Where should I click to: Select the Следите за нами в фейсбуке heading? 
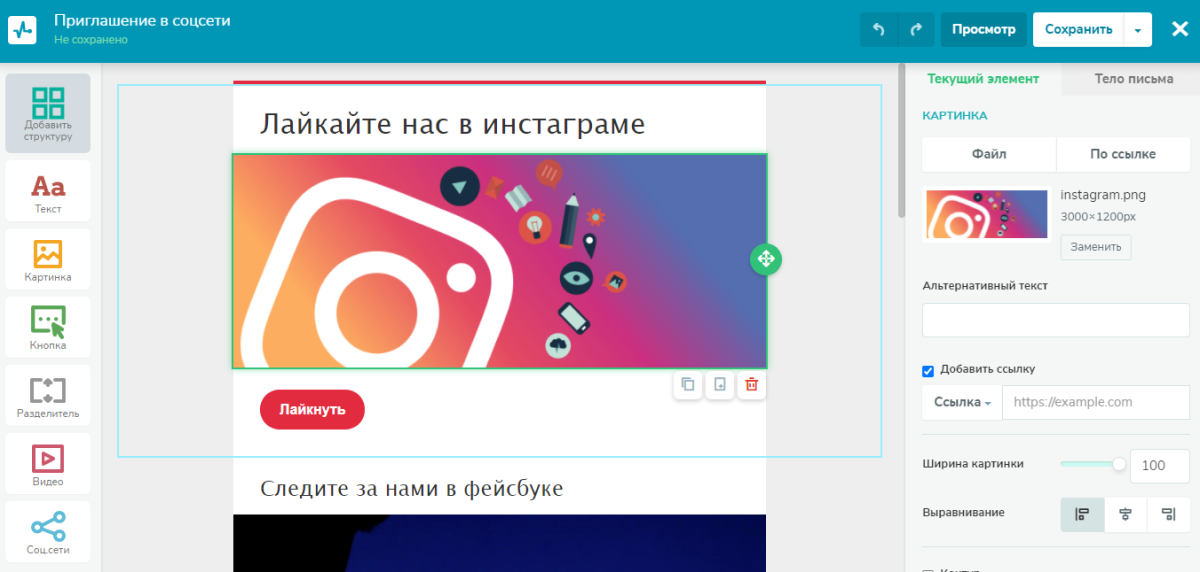click(412, 488)
